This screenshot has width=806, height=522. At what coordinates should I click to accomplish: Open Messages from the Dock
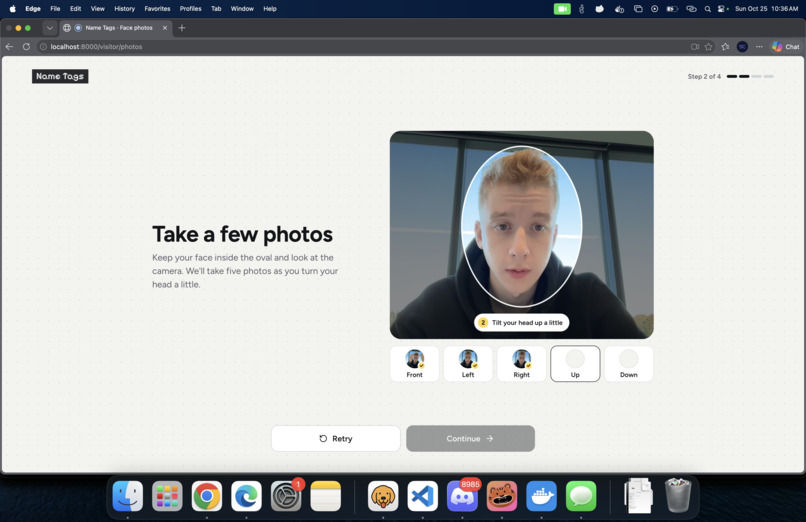pos(581,496)
